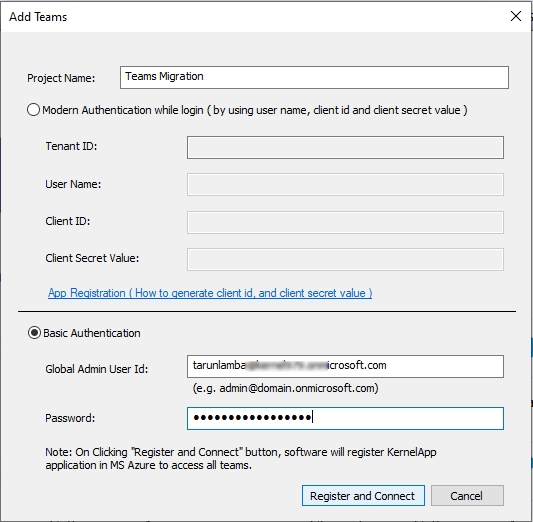Click the User Name field
This screenshot has width=533, height=522.
click(x=345, y=185)
